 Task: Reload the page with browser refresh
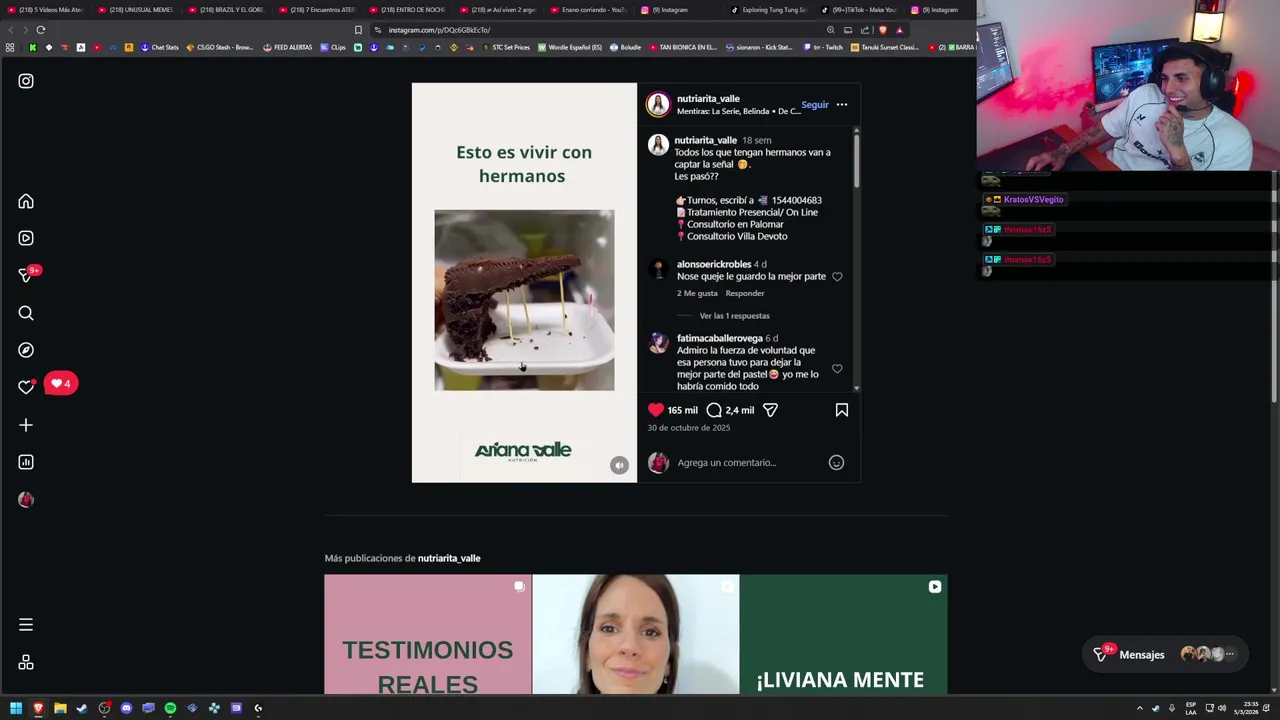pos(41,30)
